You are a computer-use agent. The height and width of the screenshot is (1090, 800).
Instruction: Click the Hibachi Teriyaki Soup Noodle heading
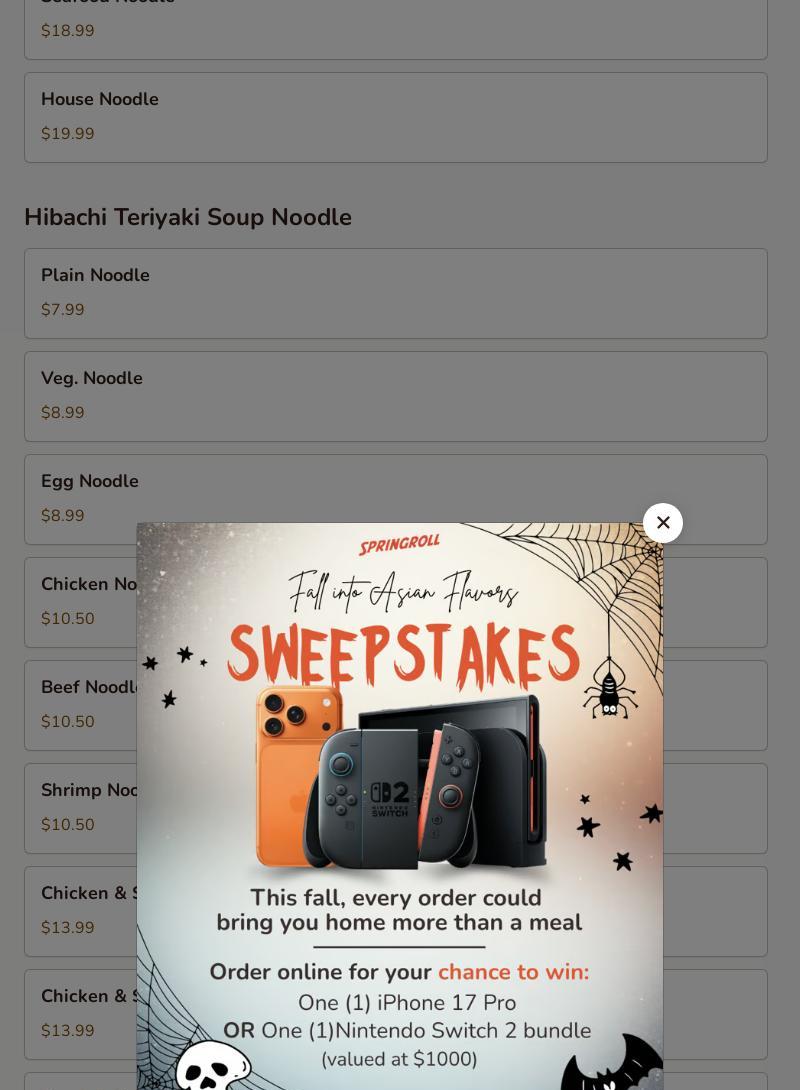point(188,217)
